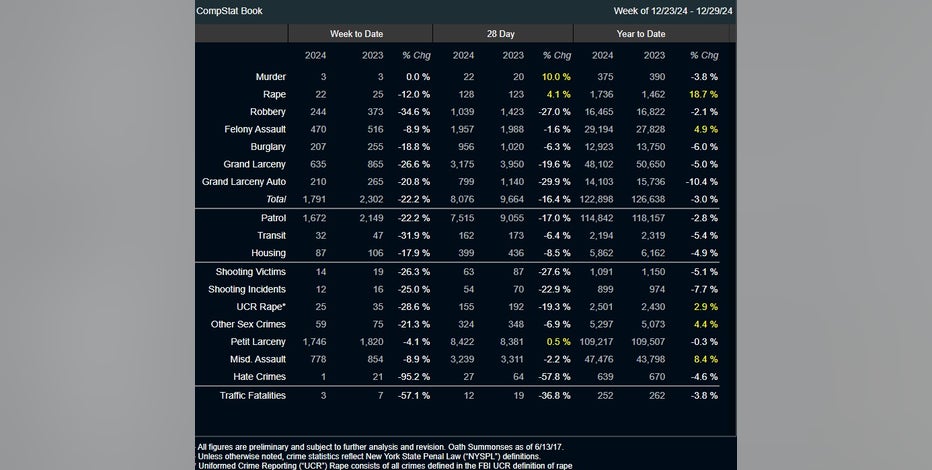Select the Year to Date column header
The width and height of the screenshot is (932, 470).
641,34
